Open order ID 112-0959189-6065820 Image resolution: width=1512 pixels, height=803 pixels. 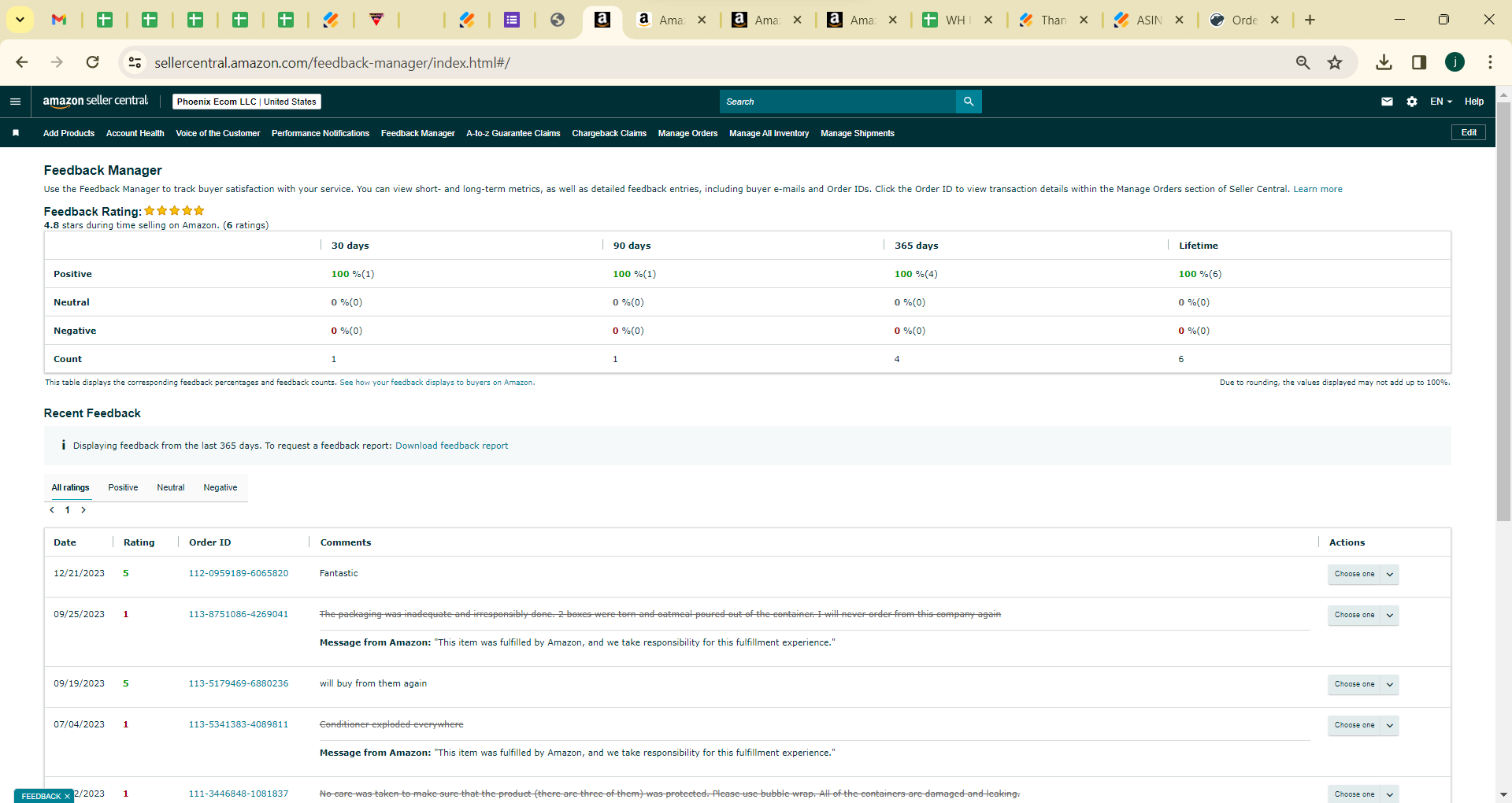(239, 574)
